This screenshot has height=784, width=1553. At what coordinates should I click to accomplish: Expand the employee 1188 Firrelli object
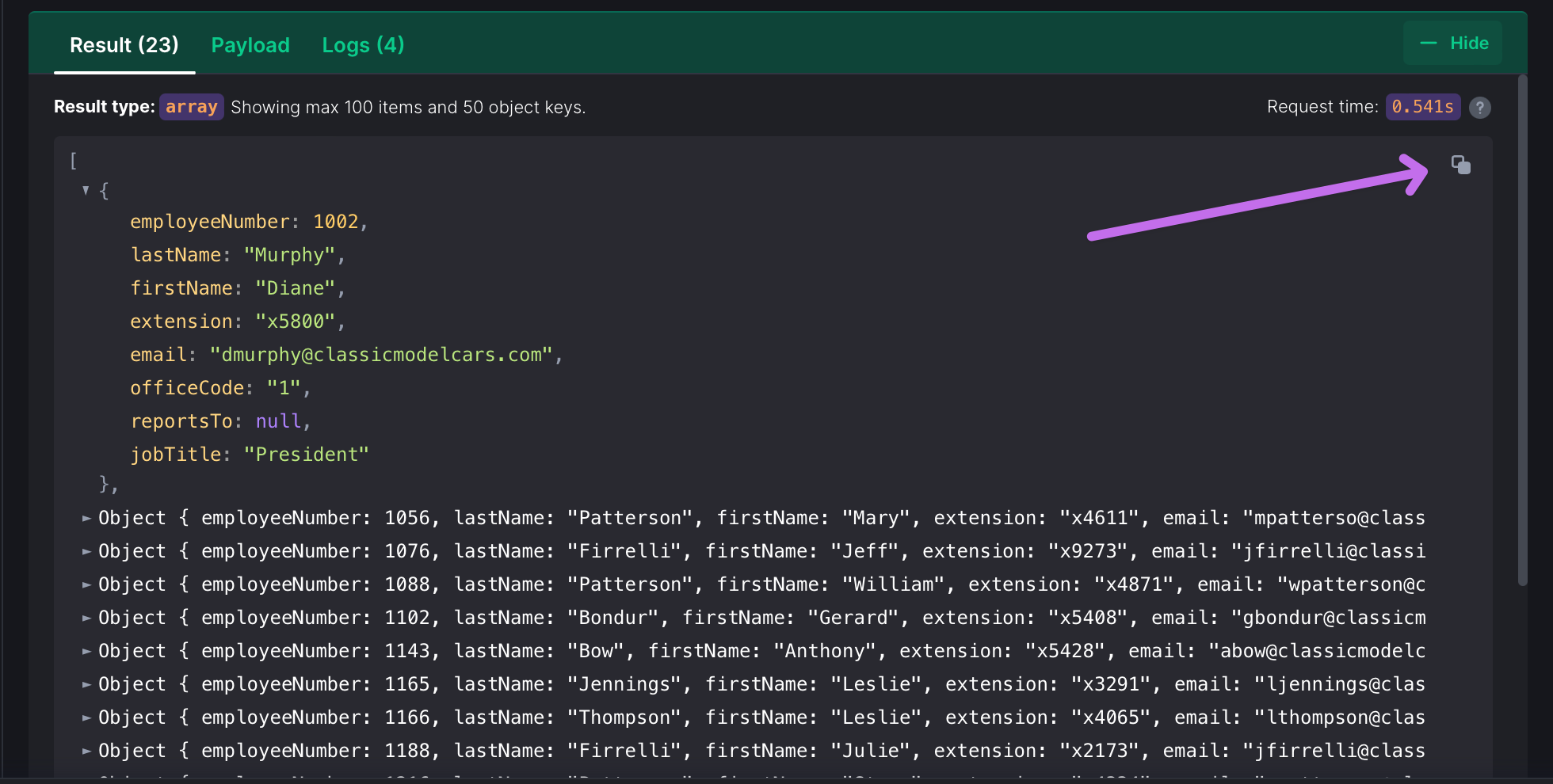[86, 751]
